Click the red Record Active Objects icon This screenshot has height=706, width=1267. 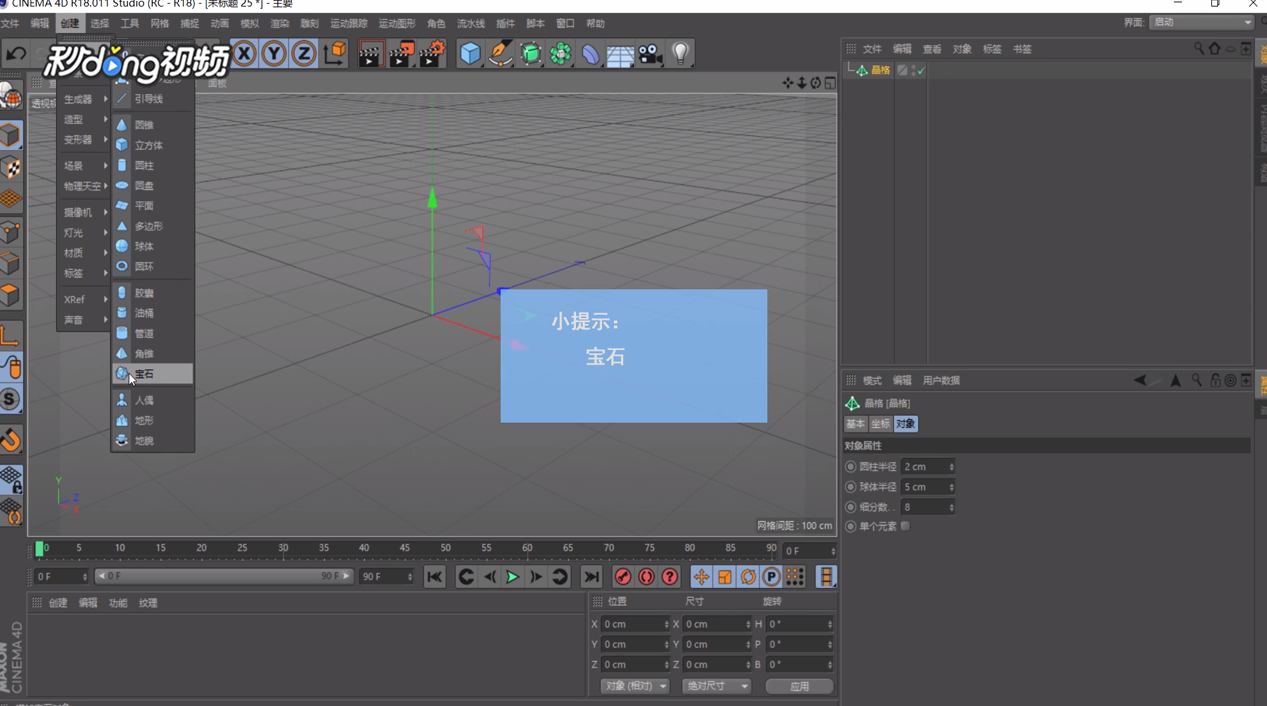click(x=623, y=577)
